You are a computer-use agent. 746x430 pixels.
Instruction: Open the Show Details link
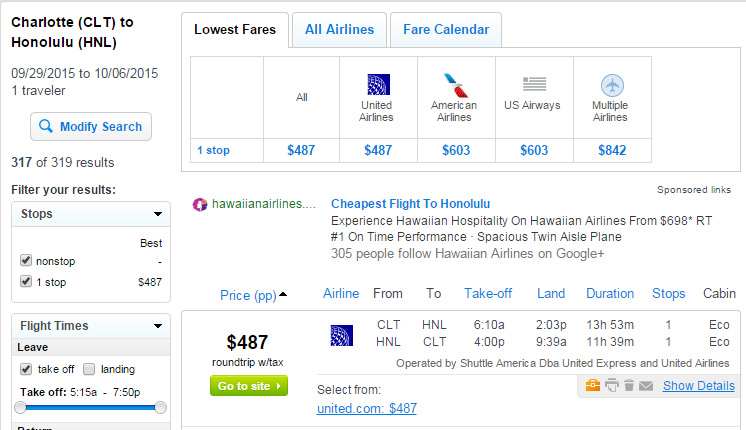[699, 385]
